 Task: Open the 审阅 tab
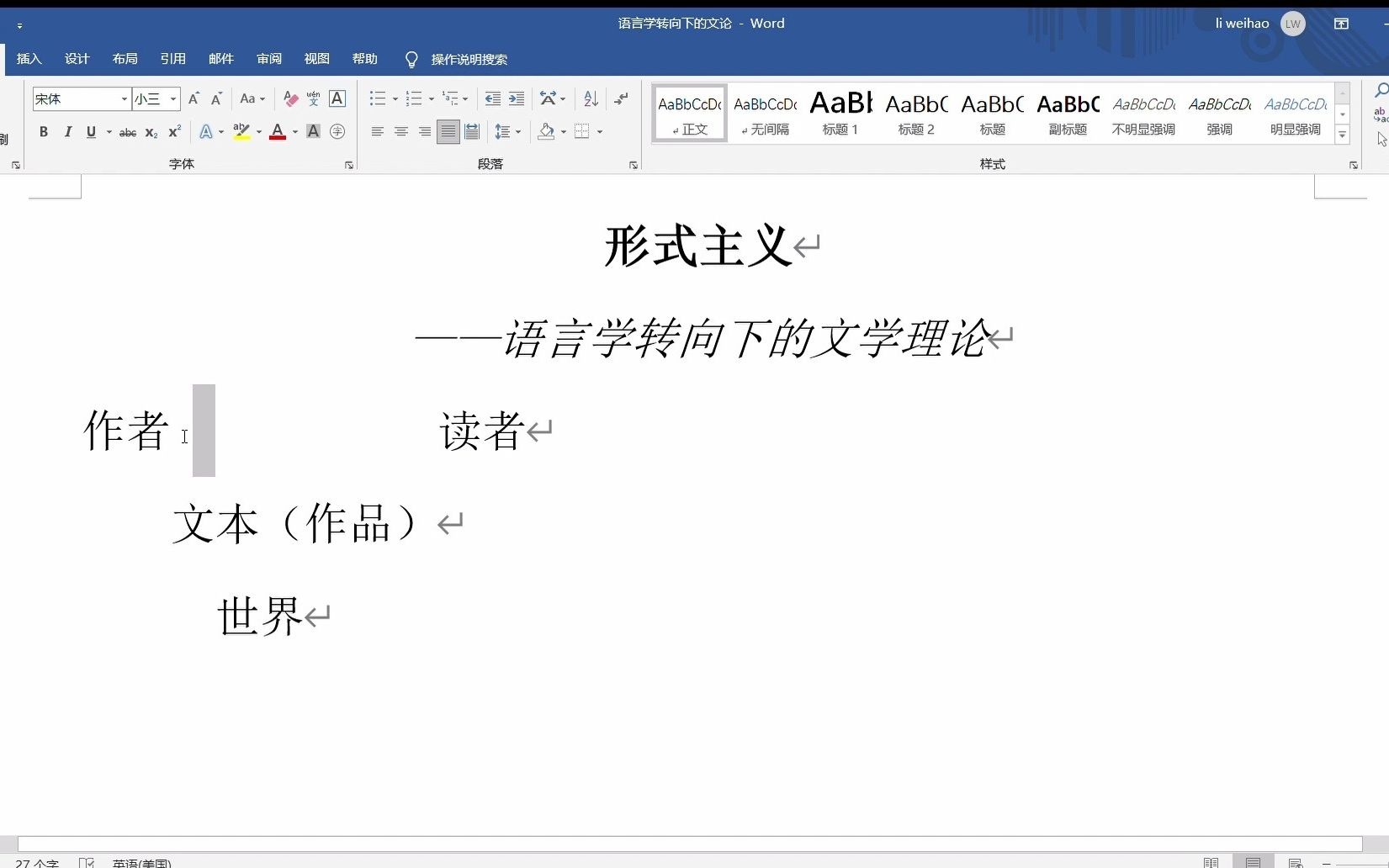(269, 59)
